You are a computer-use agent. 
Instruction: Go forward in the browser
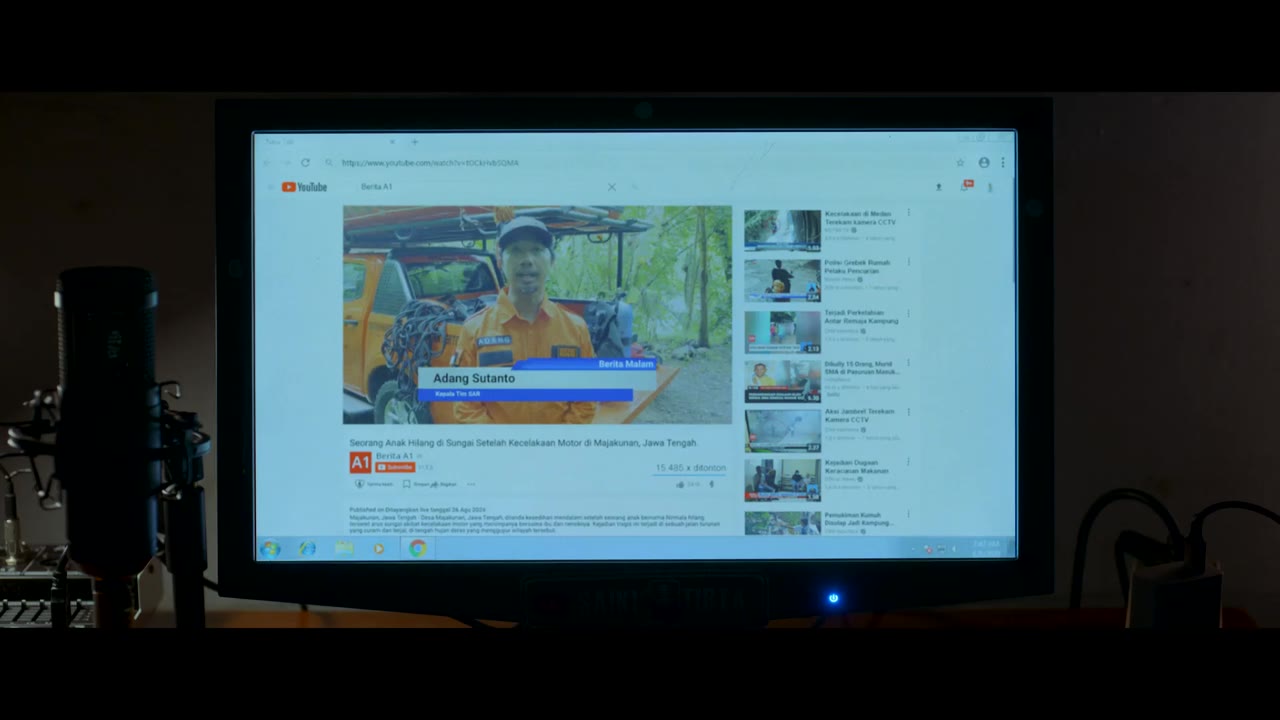(285, 162)
